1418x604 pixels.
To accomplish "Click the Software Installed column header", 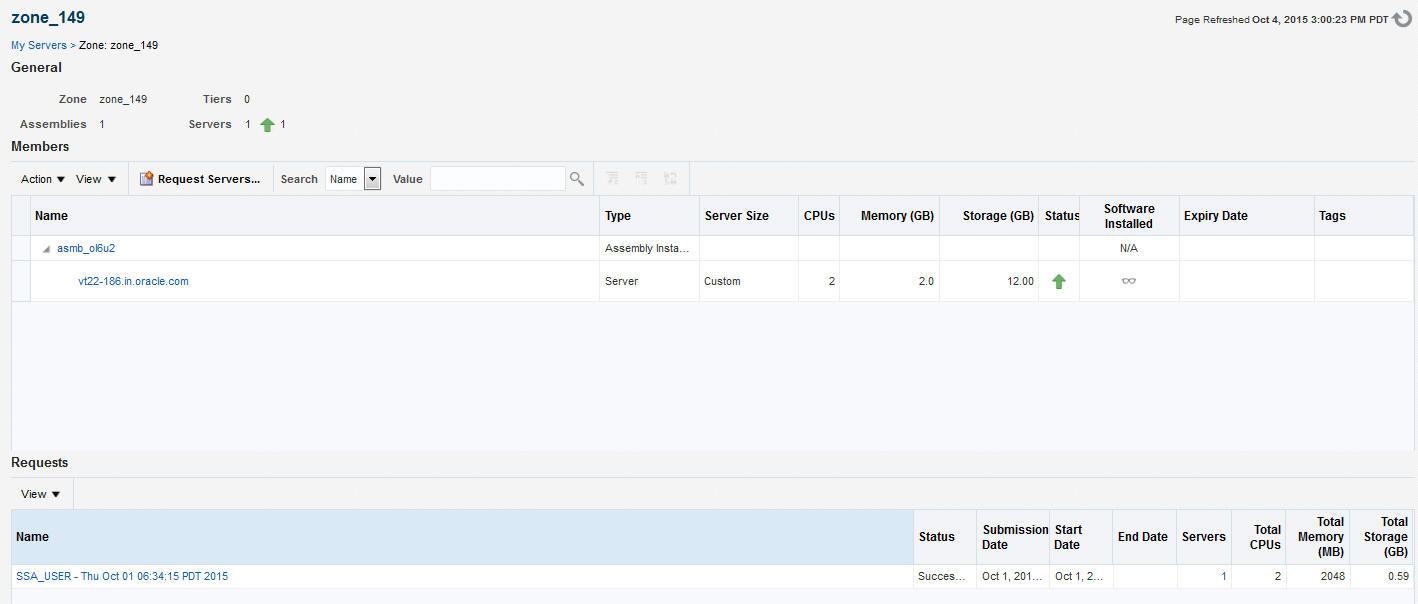I will click(1129, 216).
